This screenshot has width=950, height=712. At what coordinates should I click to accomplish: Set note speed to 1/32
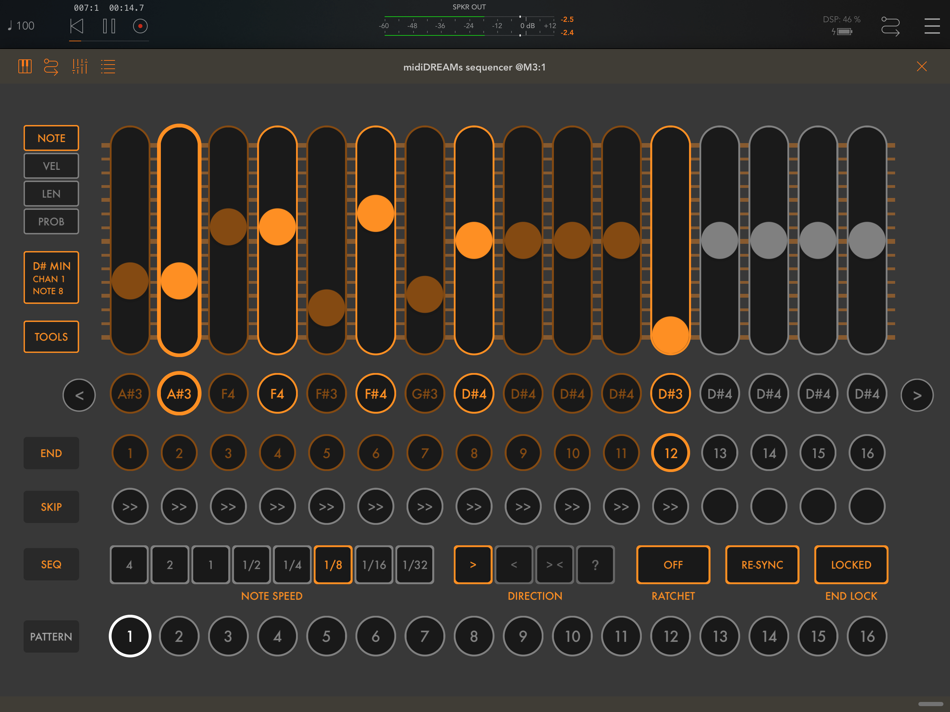pos(415,565)
